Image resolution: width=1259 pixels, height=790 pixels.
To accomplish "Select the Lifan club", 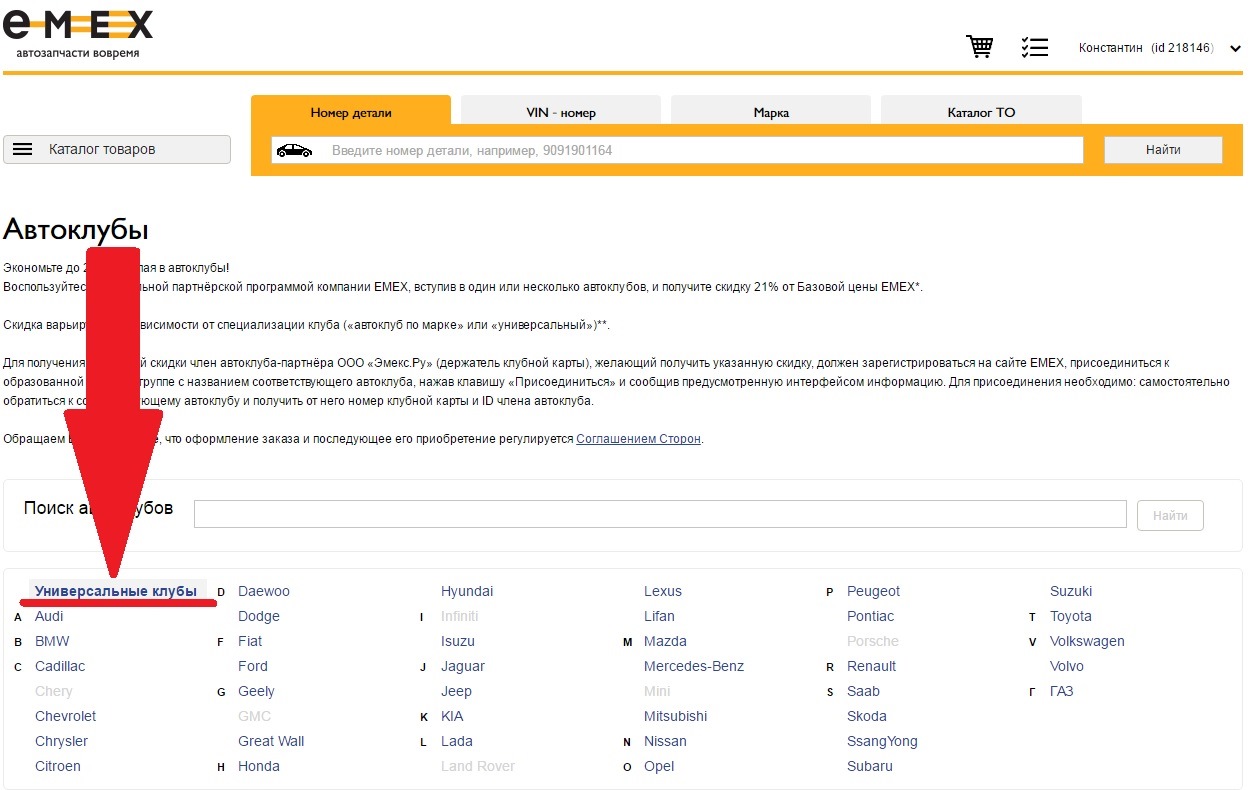I will pyautogui.click(x=659, y=616).
